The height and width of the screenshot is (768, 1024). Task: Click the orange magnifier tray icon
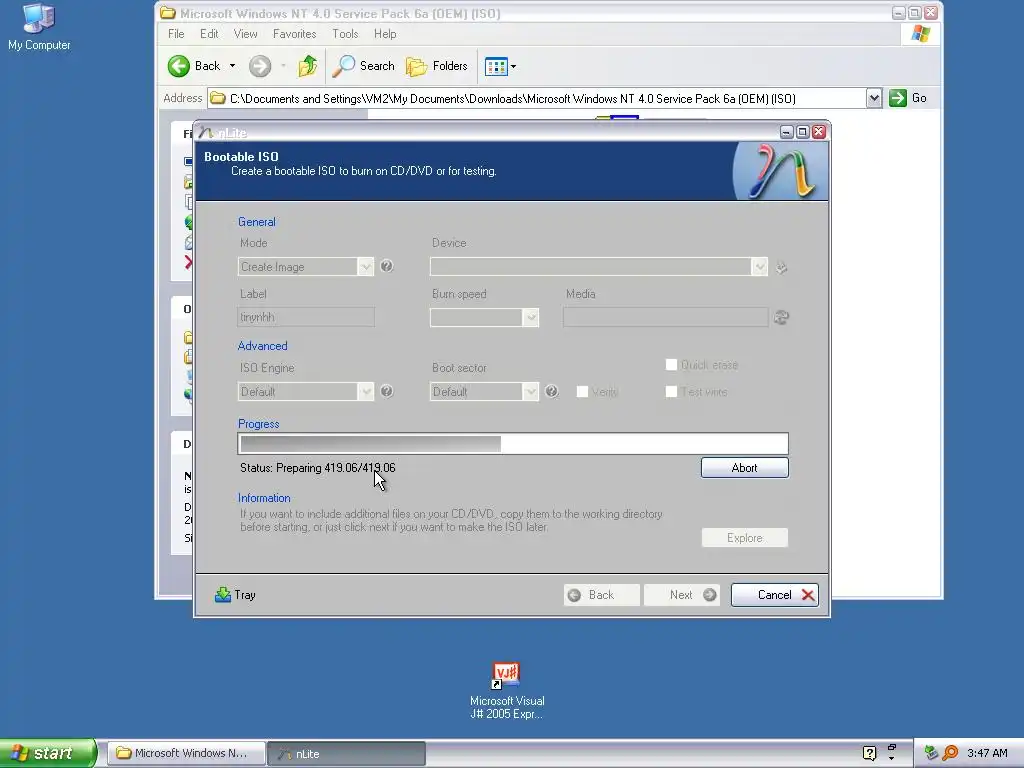pyautogui.click(x=950, y=753)
